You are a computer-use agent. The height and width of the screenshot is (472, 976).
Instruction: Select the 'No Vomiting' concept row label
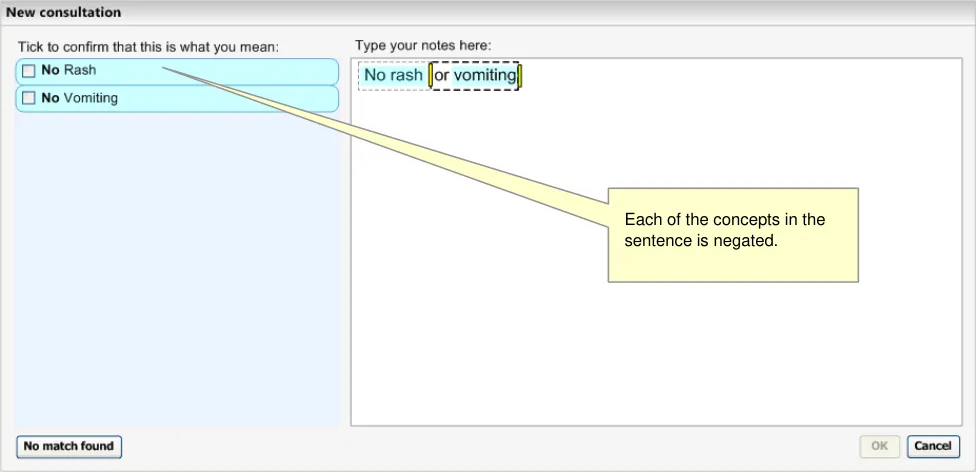click(x=80, y=98)
